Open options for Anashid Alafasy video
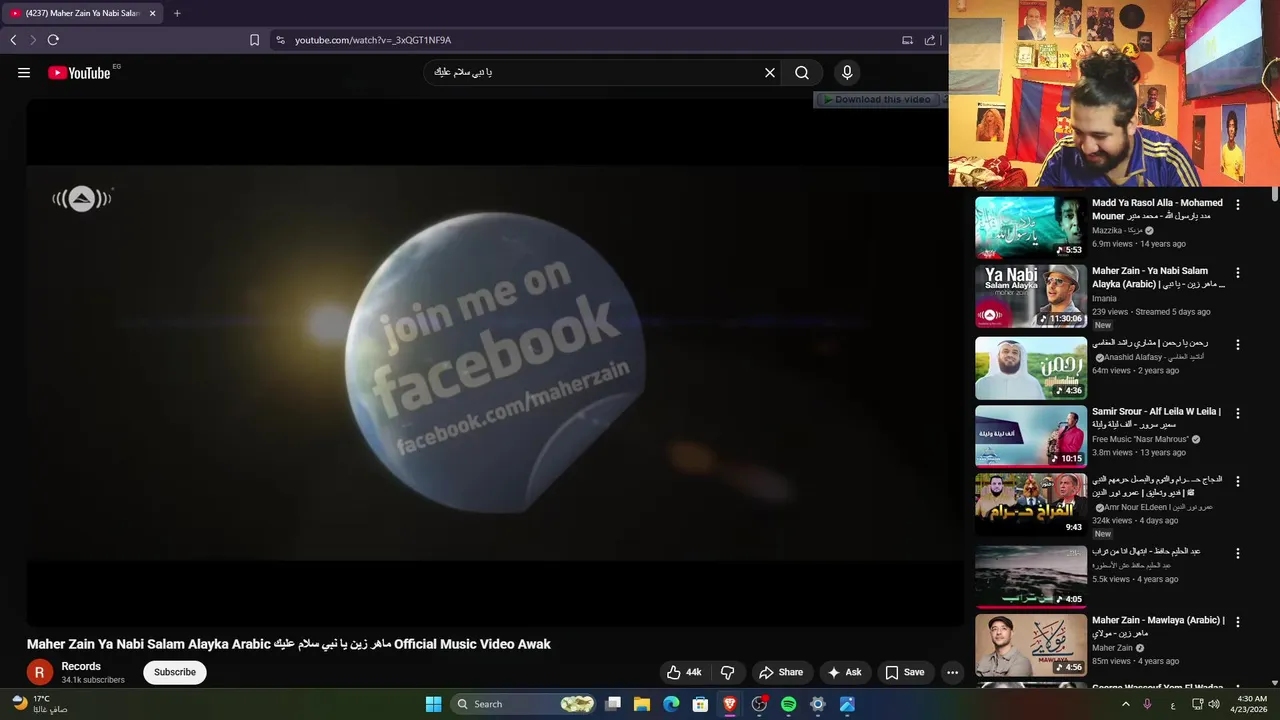This screenshot has height=720, width=1280. [x=1238, y=344]
